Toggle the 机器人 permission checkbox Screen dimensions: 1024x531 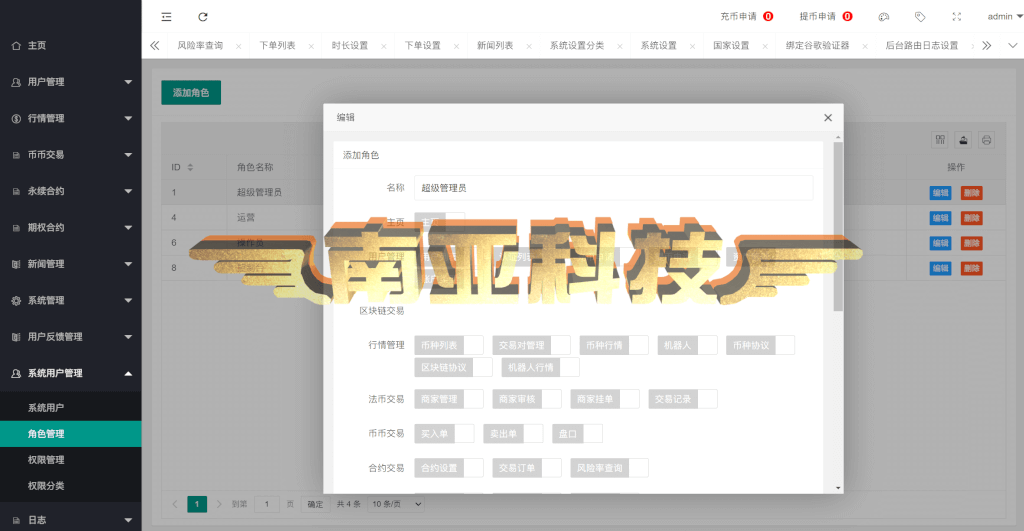(x=687, y=345)
